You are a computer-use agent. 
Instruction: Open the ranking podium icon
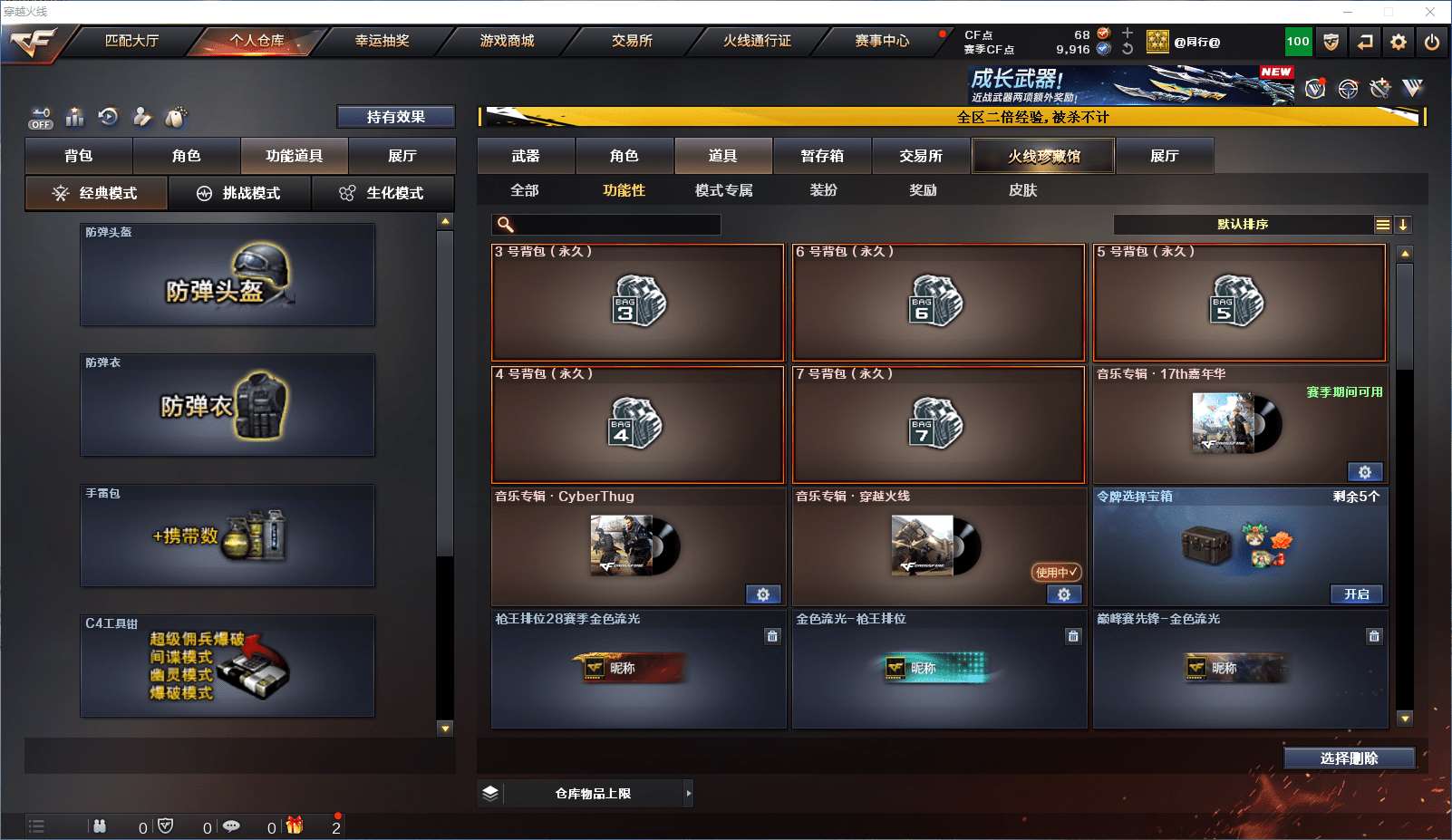click(x=75, y=117)
